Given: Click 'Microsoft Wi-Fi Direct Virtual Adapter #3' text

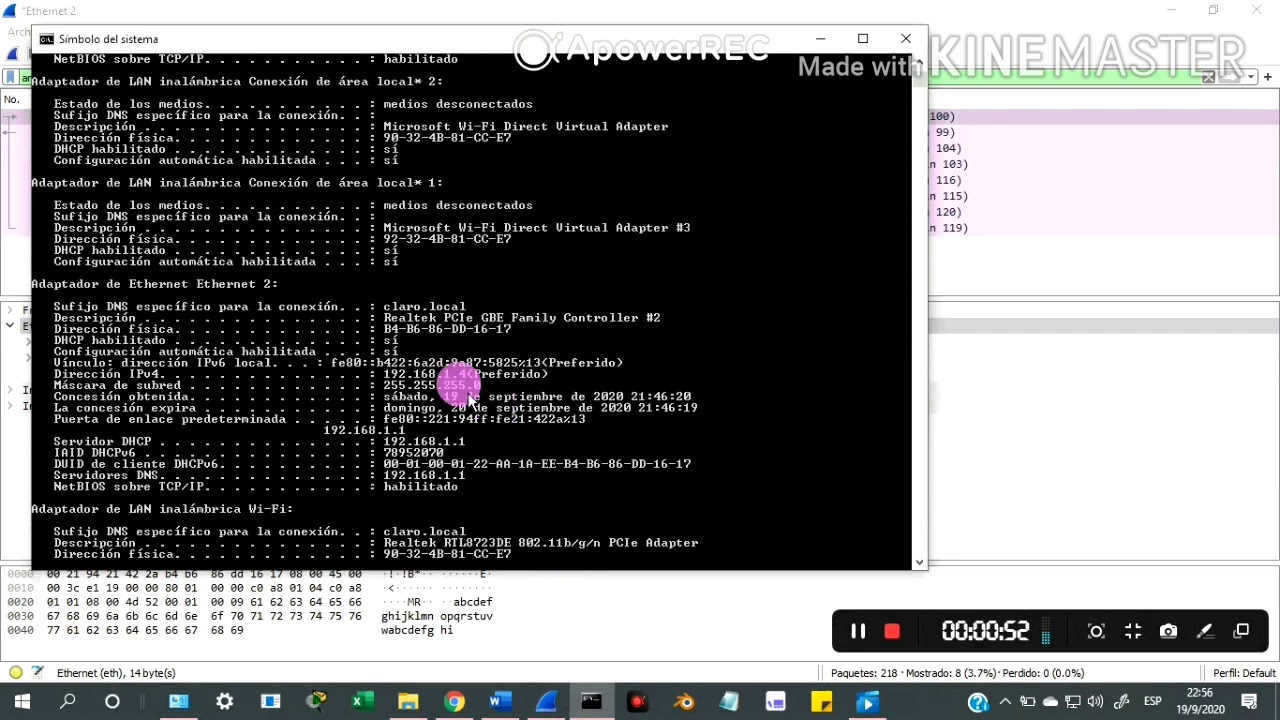Looking at the screenshot, I should [x=537, y=228].
